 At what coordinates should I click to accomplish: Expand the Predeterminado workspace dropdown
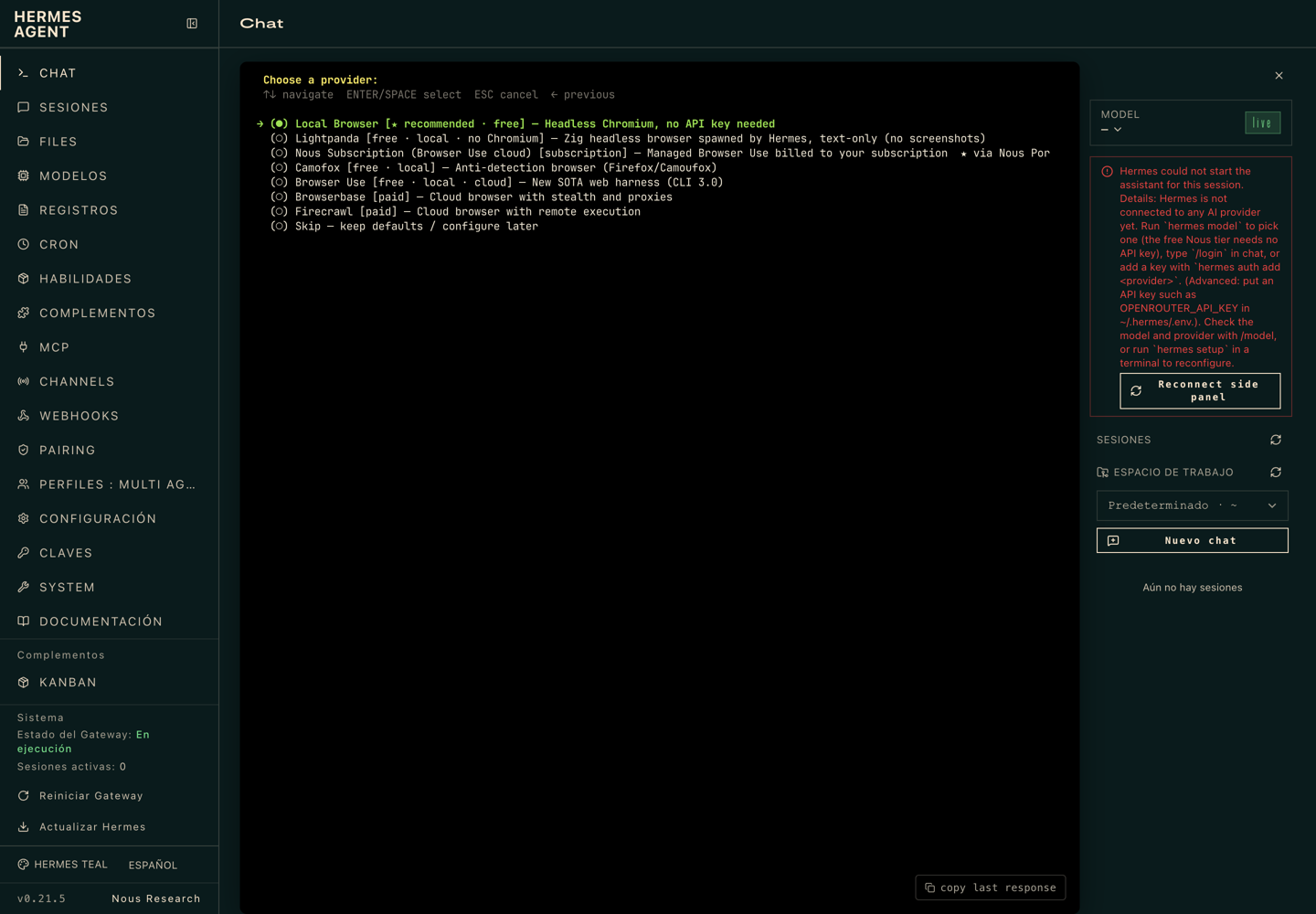(x=1193, y=505)
